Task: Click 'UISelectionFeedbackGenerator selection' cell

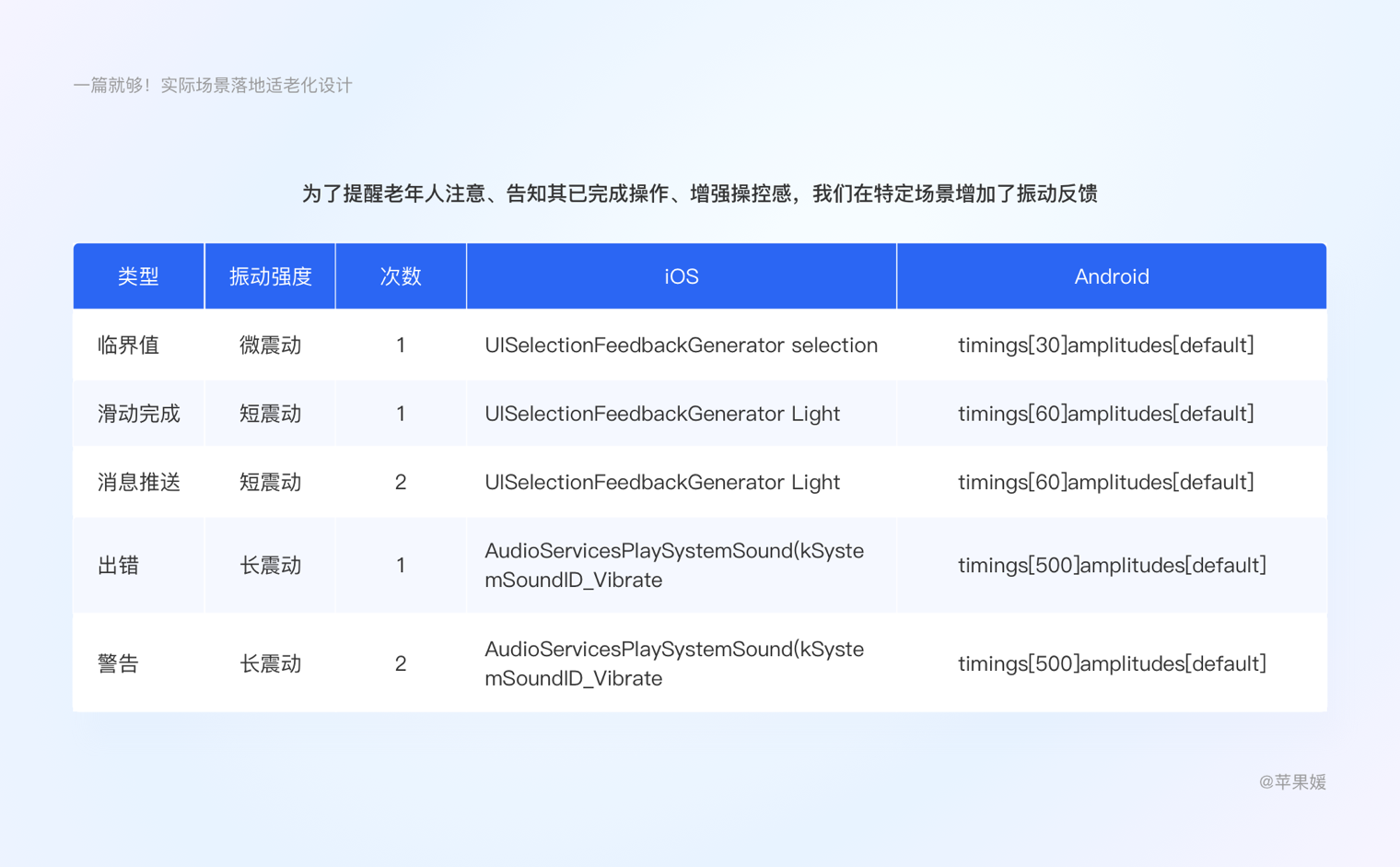Action: click(682, 345)
